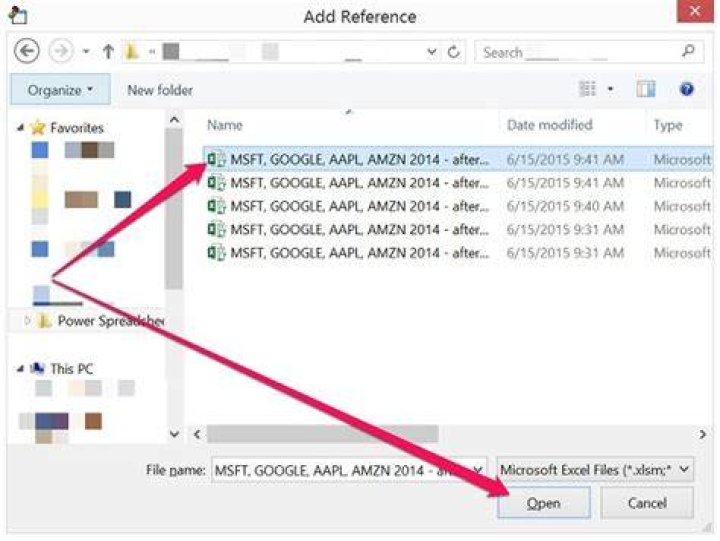Click the File name input field
Screen dimensions: 720x541
pos(340,470)
